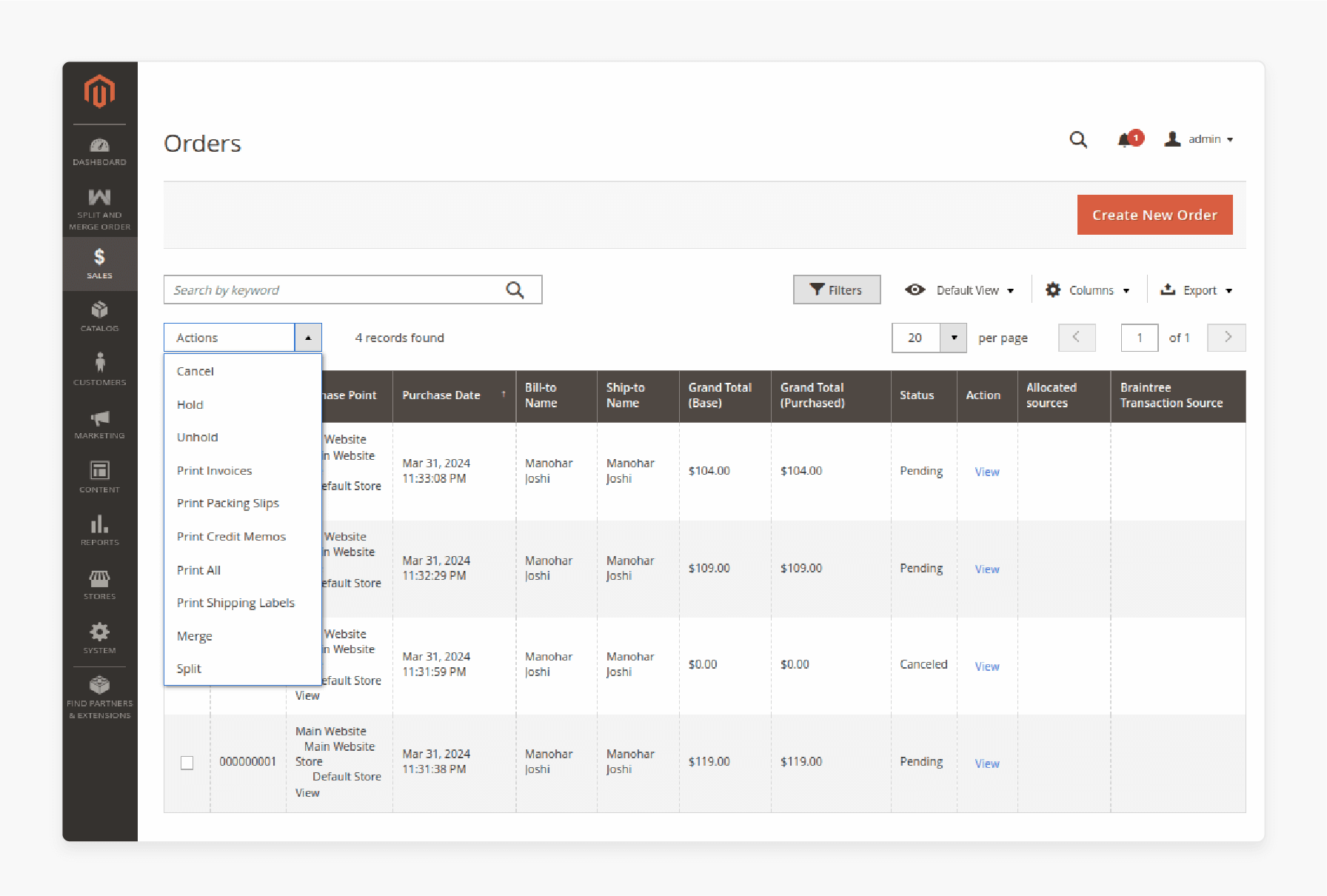The image size is (1327, 896).
Task: View the Canceled order
Action: 986,666
